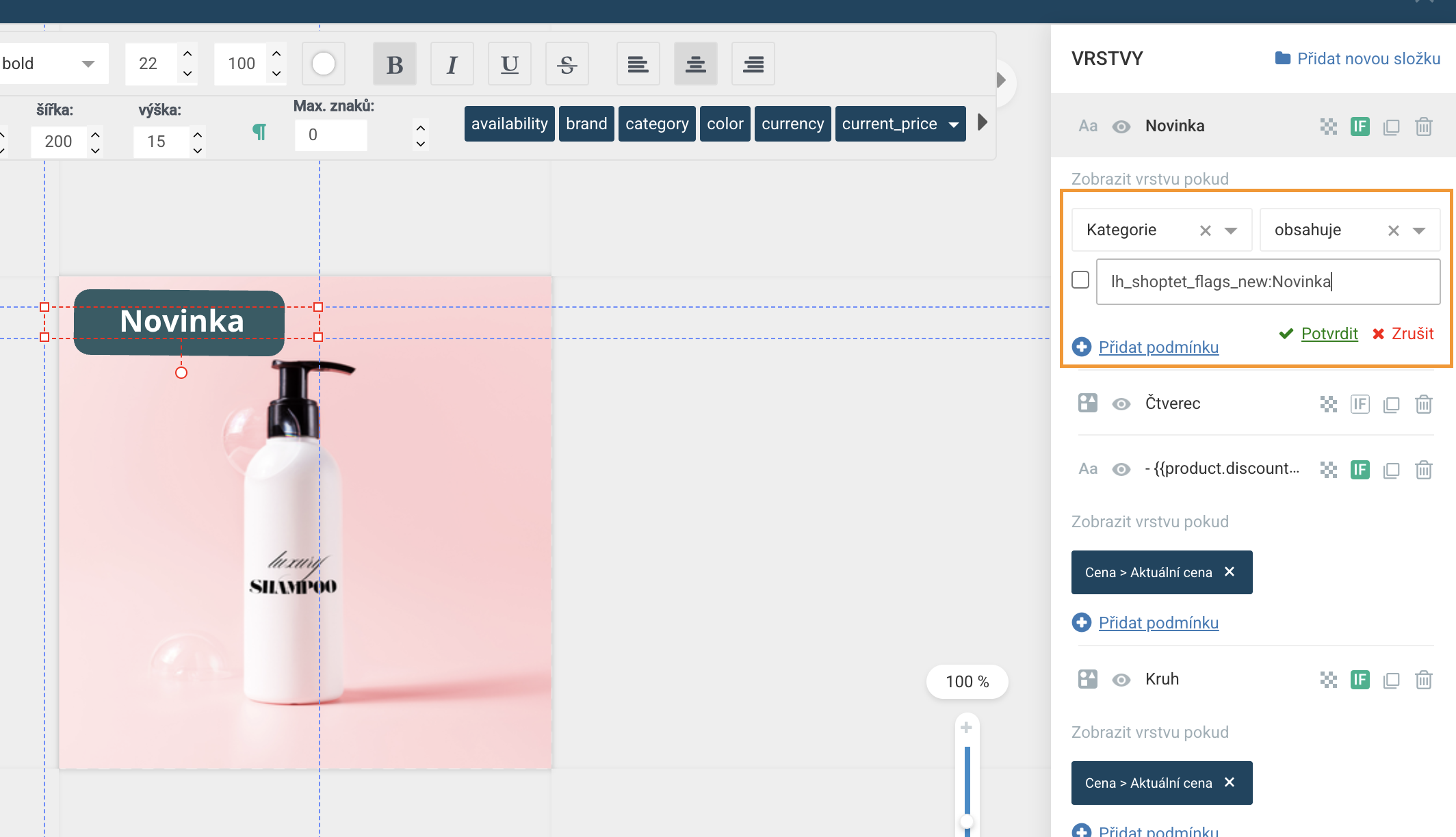Viewport: 1456px width, 837px height.
Task: Toggle the paragraph direction icon
Action: pyautogui.click(x=259, y=131)
